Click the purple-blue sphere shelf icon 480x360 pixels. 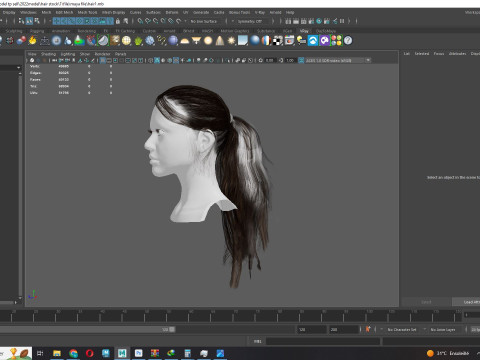click(173, 41)
